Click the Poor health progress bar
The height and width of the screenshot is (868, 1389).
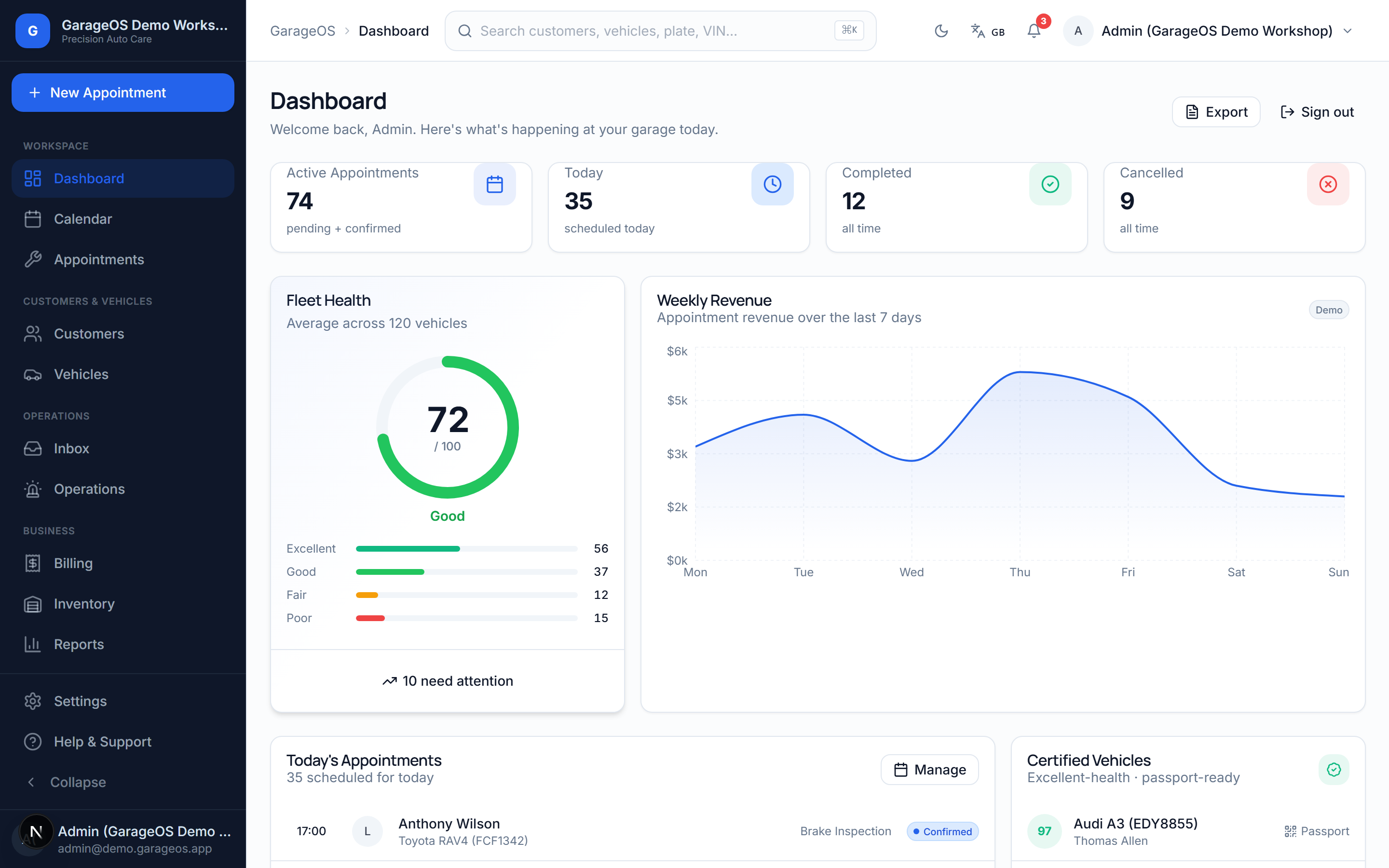click(466, 618)
